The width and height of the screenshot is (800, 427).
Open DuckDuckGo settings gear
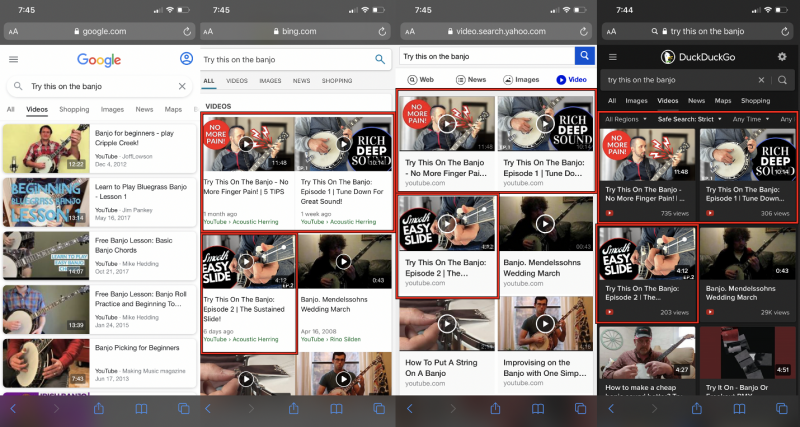(x=782, y=58)
